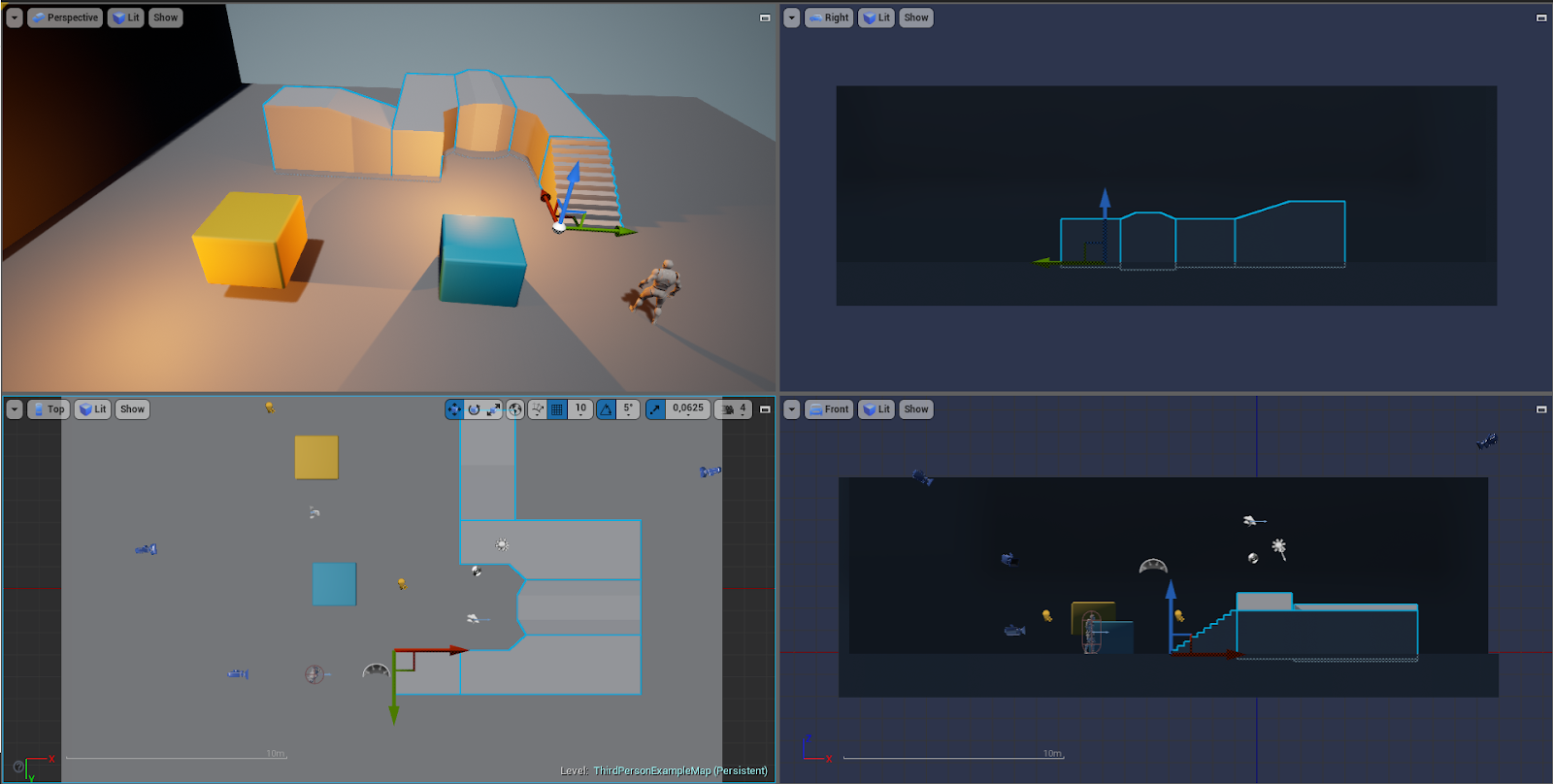This screenshot has height=784, width=1553.
Task: Select the player start capsule in Front viewport
Action: point(1092,632)
